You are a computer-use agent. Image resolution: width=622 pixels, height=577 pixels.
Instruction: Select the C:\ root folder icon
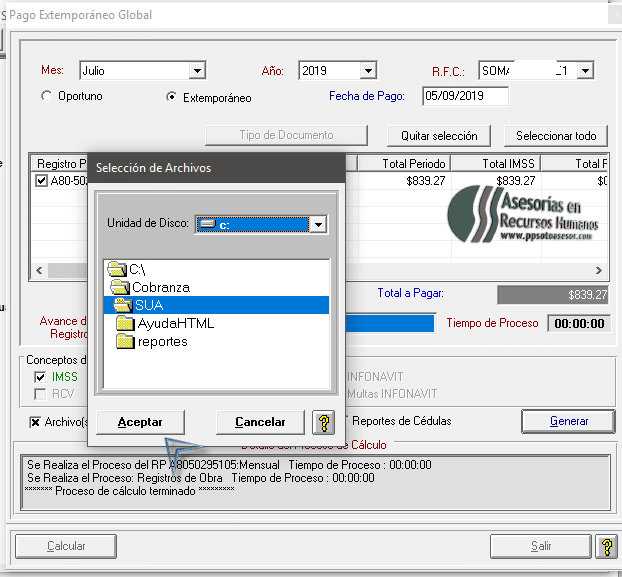click(x=117, y=269)
